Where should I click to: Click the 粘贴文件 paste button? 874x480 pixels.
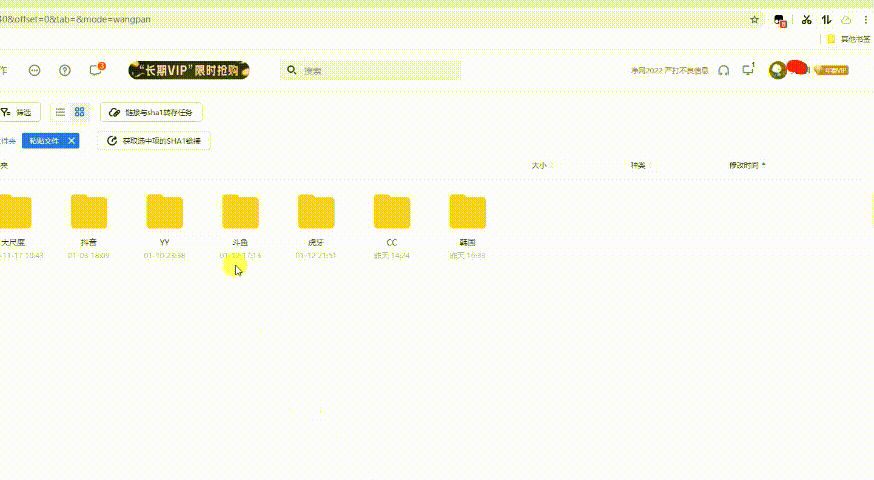[44, 141]
